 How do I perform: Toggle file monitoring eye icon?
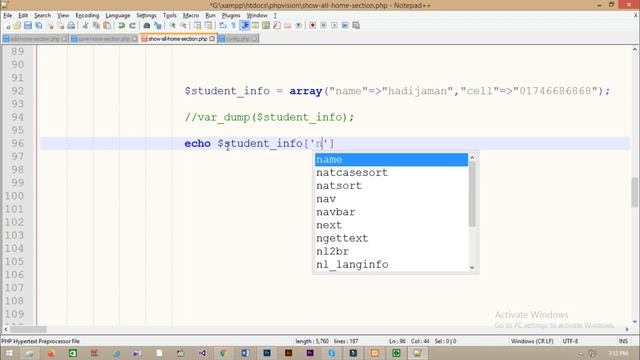coord(298,25)
